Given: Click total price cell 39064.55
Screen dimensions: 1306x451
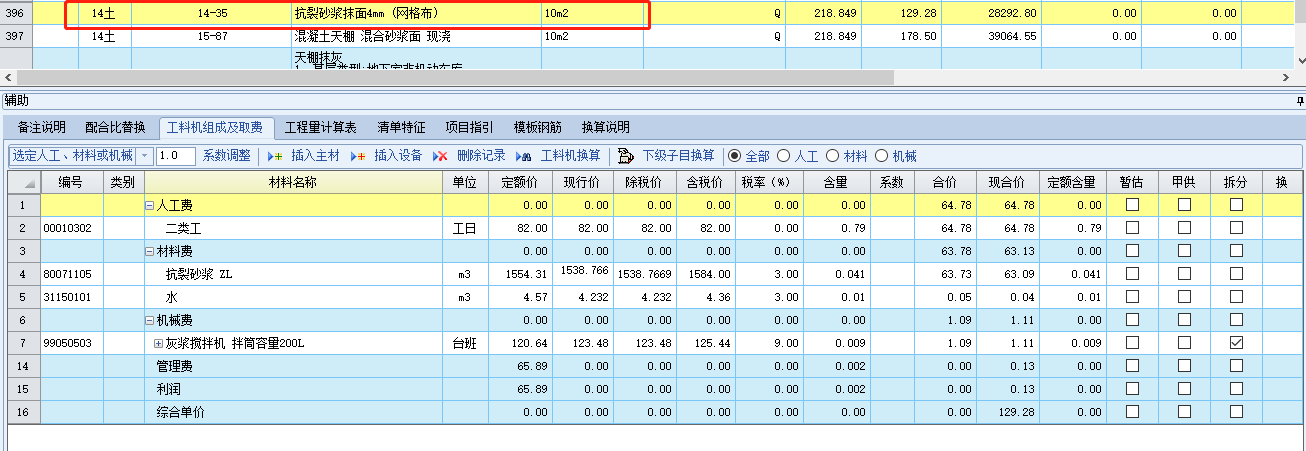Looking at the screenshot, I should pyautogui.click(x=991, y=36).
